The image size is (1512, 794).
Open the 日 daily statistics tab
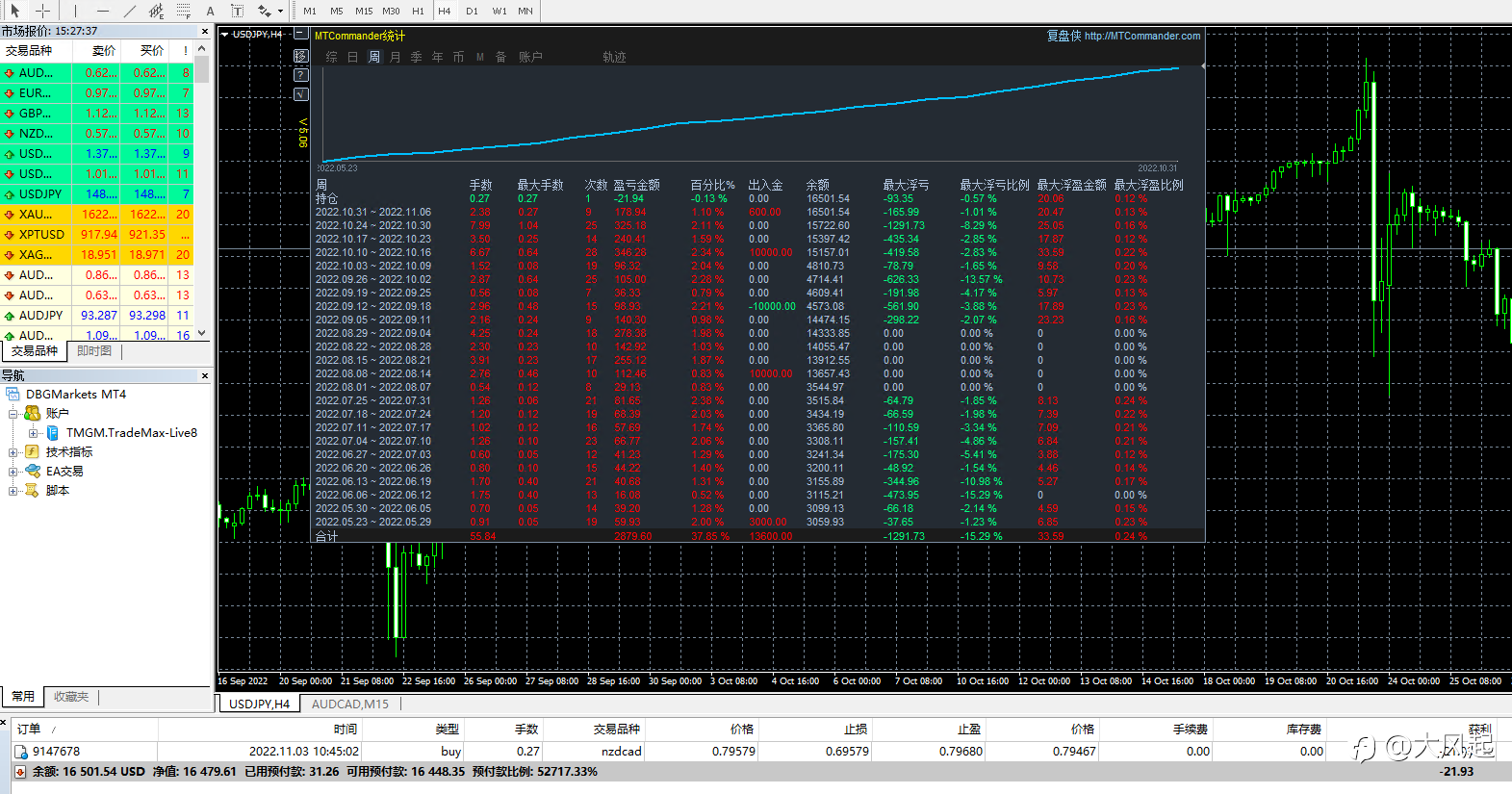click(352, 58)
